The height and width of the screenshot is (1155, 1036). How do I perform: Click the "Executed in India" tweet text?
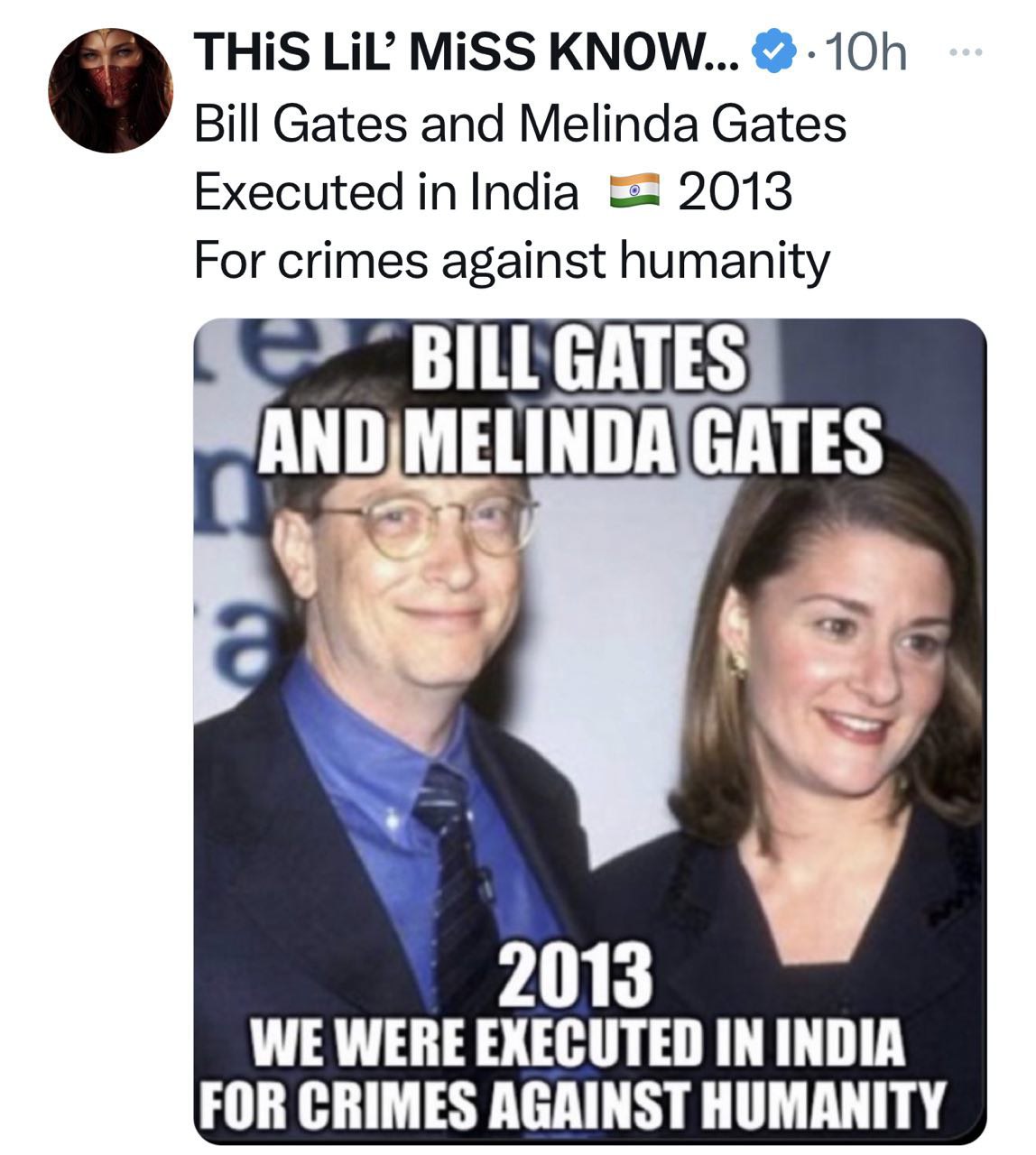point(386,192)
